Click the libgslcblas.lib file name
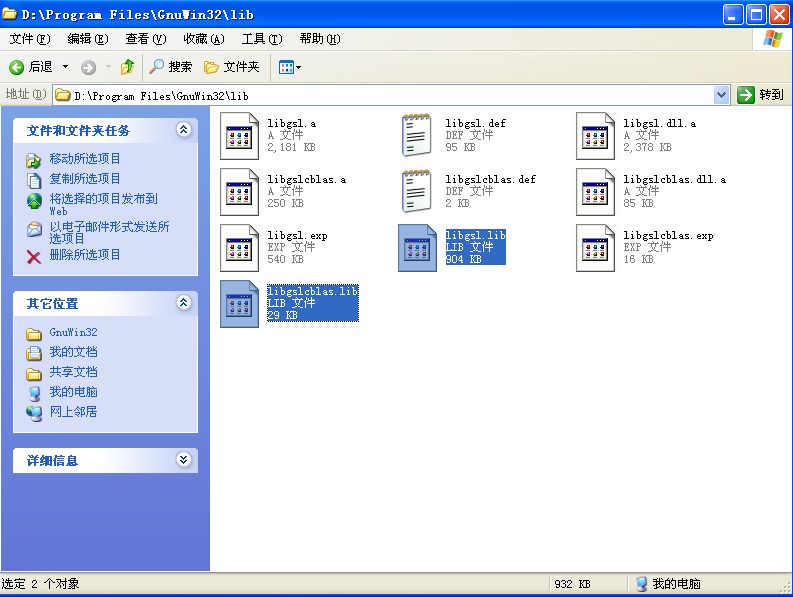This screenshot has width=793, height=597. pos(312,291)
